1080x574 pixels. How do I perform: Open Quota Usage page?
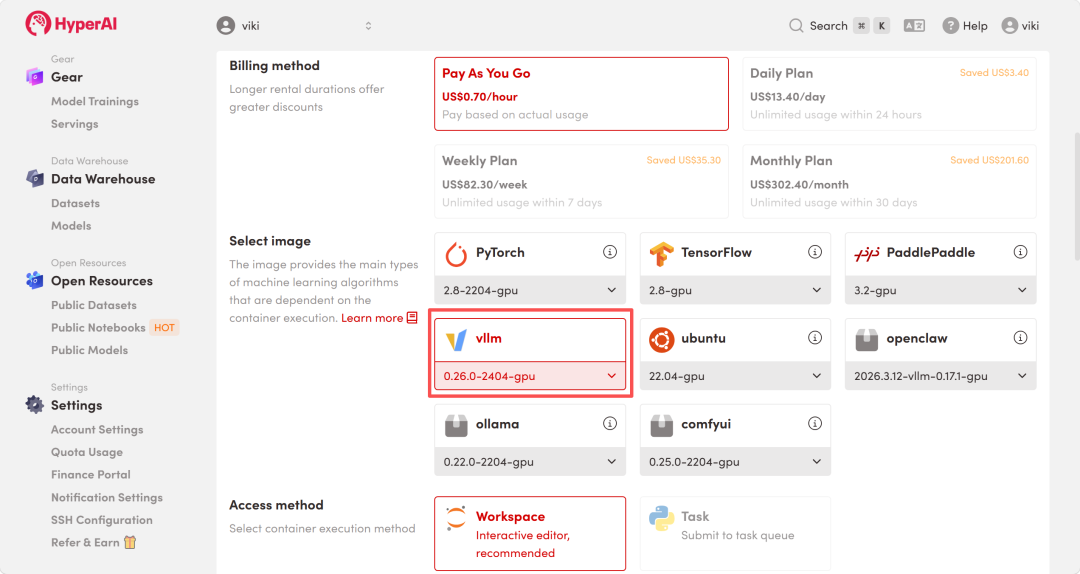click(x=87, y=452)
